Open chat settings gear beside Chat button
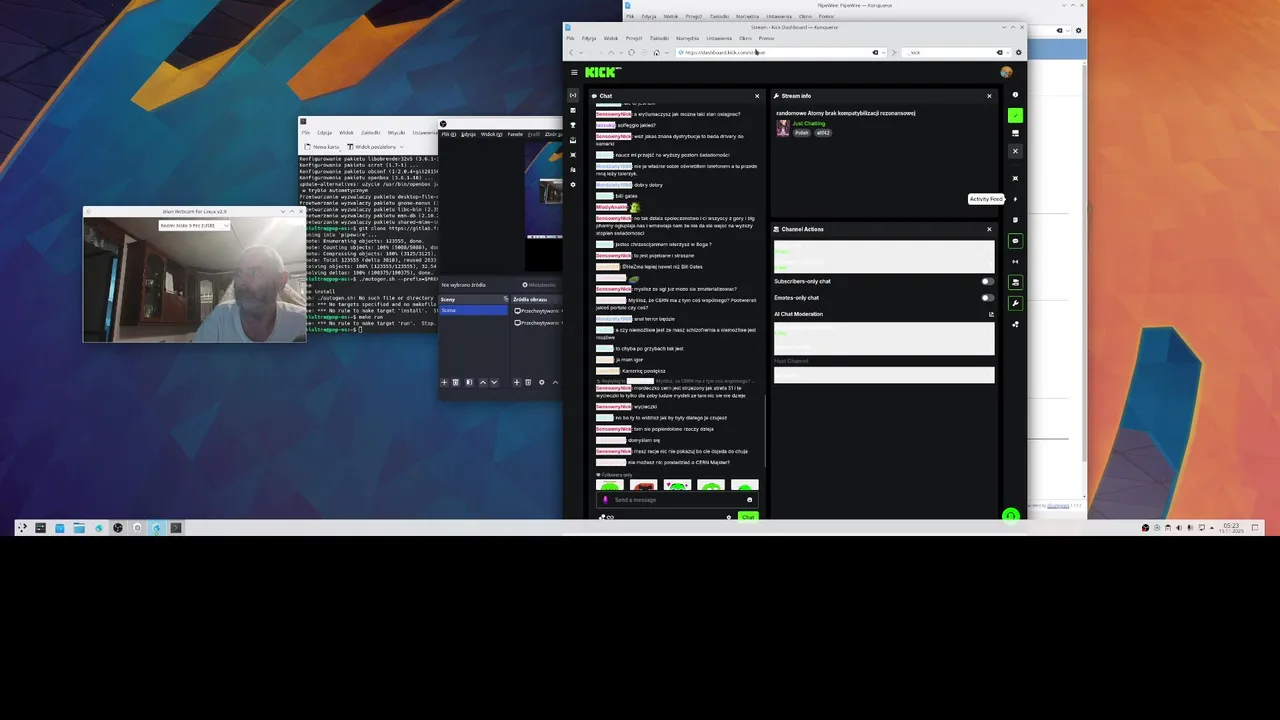The width and height of the screenshot is (1280, 720). point(729,517)
